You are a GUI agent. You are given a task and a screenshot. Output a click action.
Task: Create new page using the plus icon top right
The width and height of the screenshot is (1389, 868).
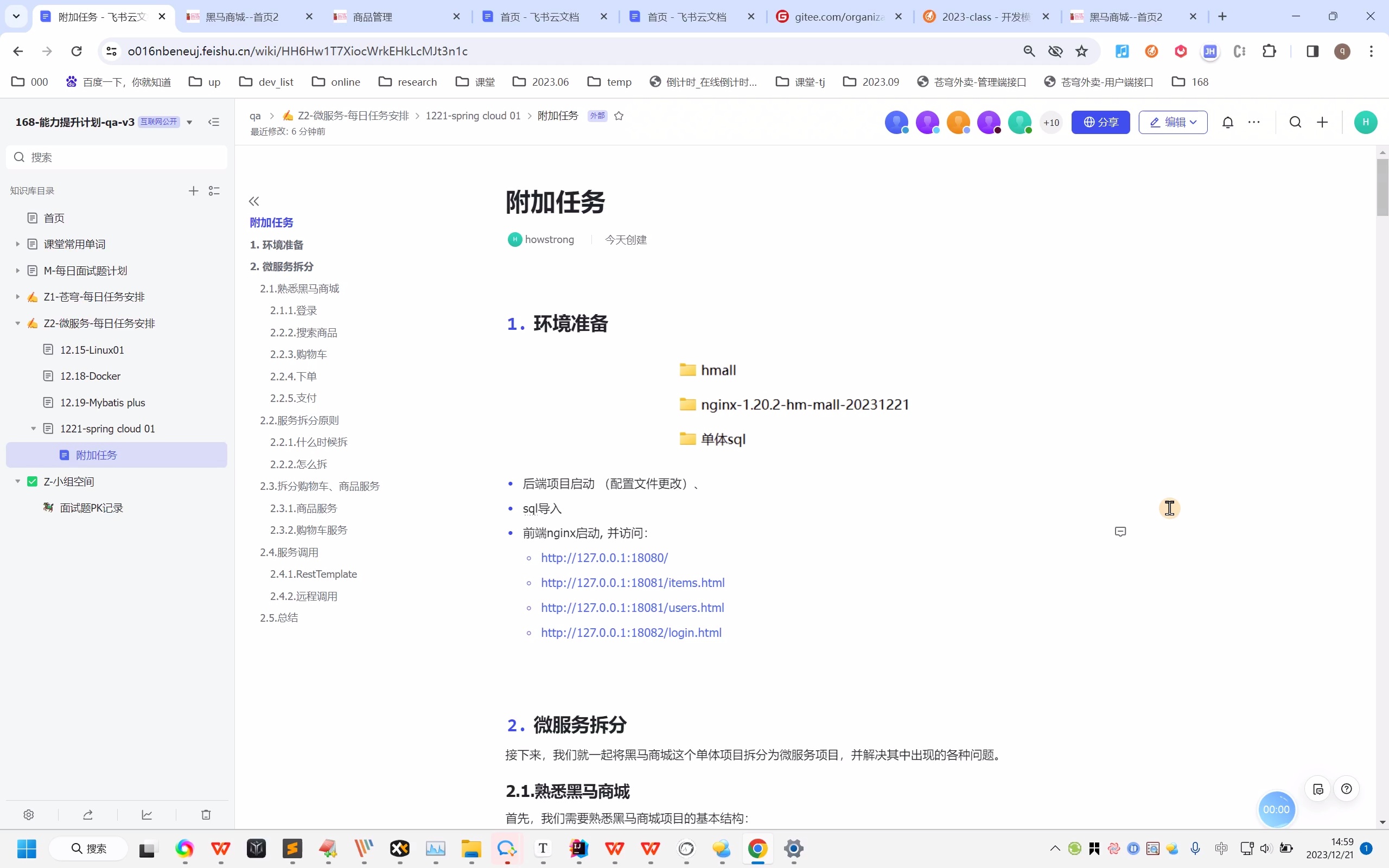point(1322,122)
